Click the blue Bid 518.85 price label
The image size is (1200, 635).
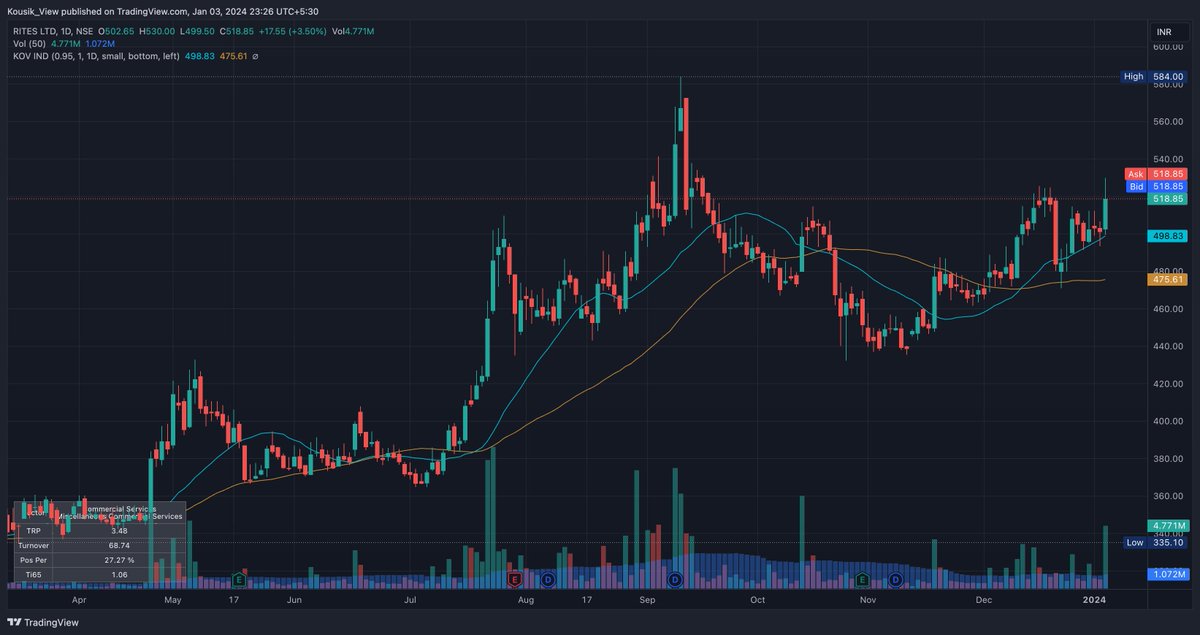[x=1158, y=186]
